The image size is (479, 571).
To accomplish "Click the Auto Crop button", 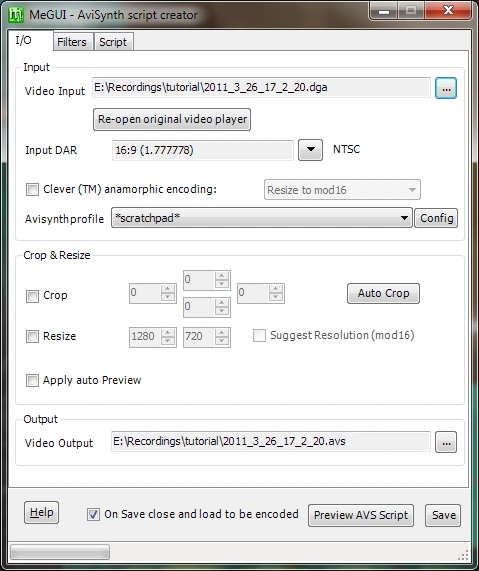I will (383, 293).
